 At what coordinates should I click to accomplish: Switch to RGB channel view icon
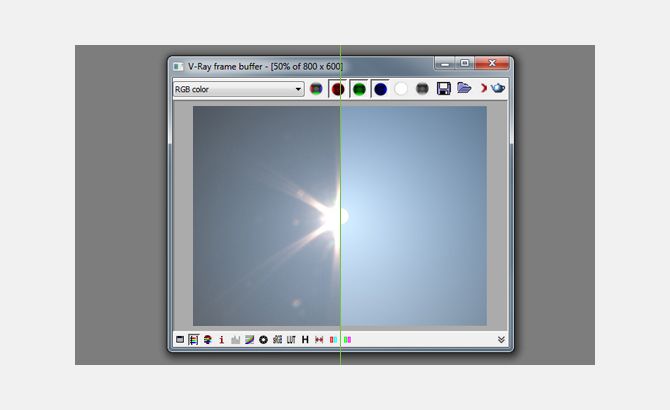tap(316, 89)
